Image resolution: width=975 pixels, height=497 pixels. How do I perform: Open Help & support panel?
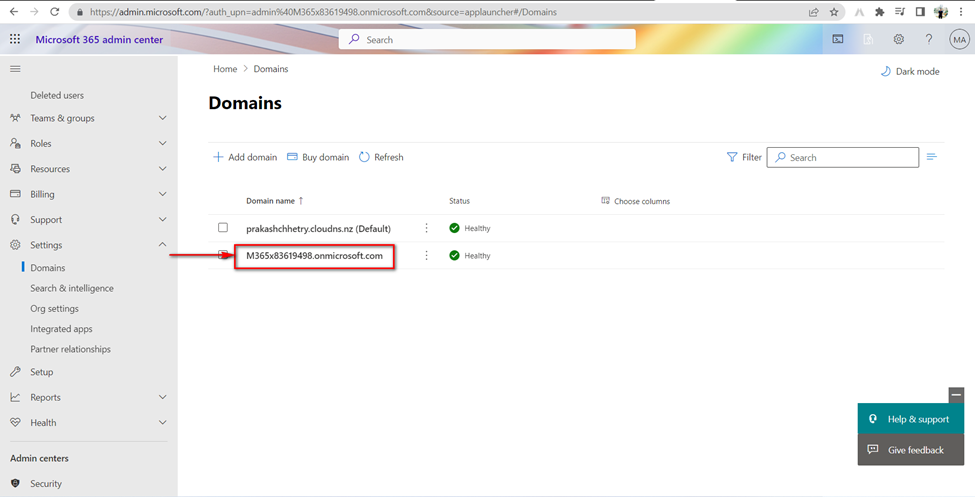(911, 419)
